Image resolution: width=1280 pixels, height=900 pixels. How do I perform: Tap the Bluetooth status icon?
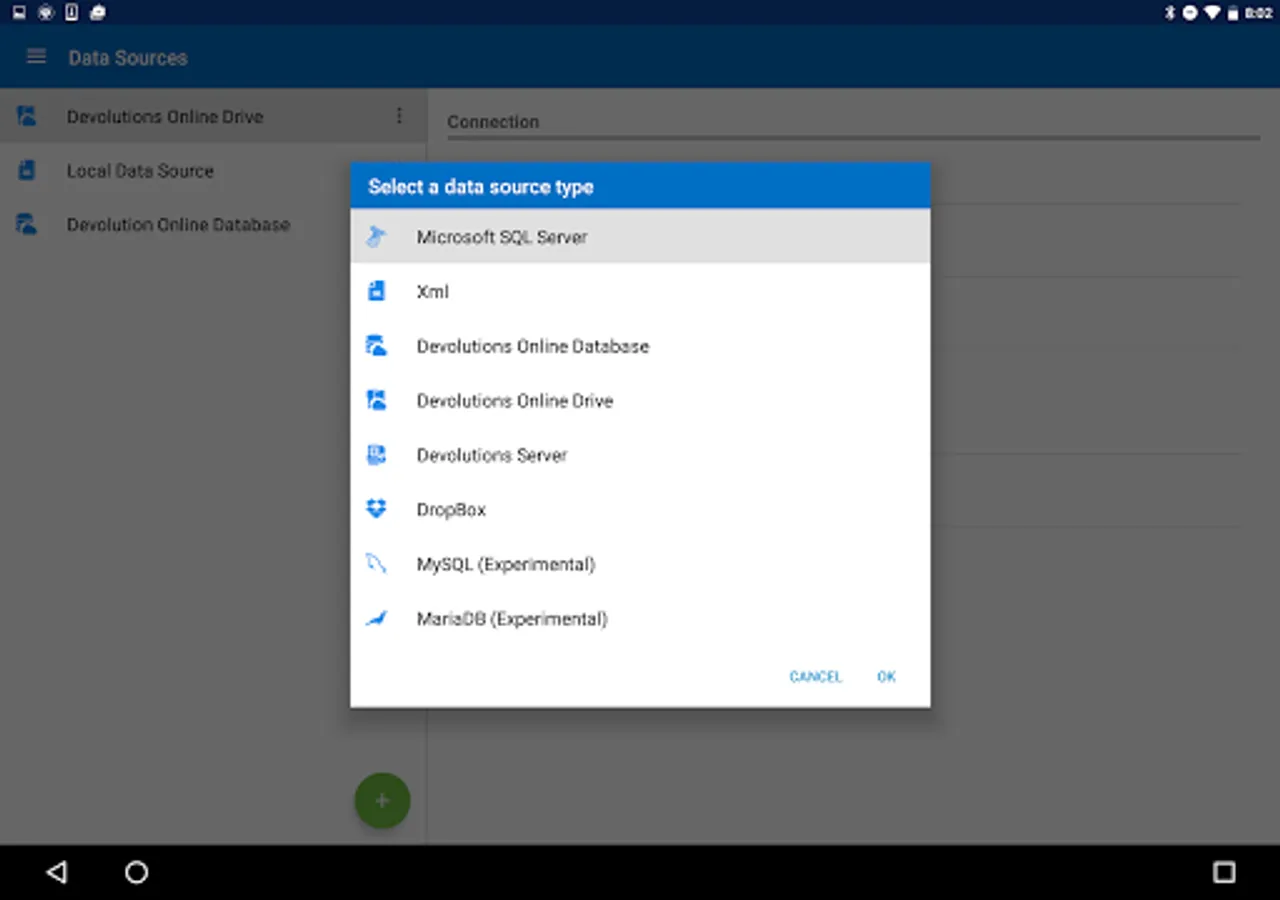coord(1170,13)
